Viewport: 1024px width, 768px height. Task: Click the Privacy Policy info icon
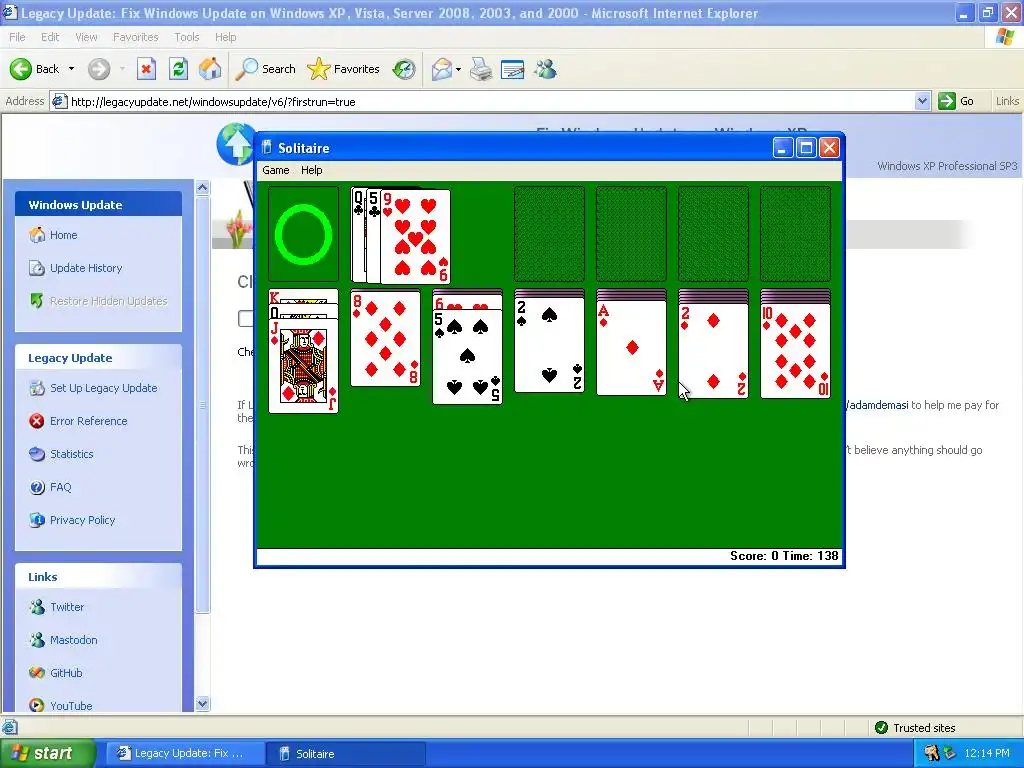[37, 520]
